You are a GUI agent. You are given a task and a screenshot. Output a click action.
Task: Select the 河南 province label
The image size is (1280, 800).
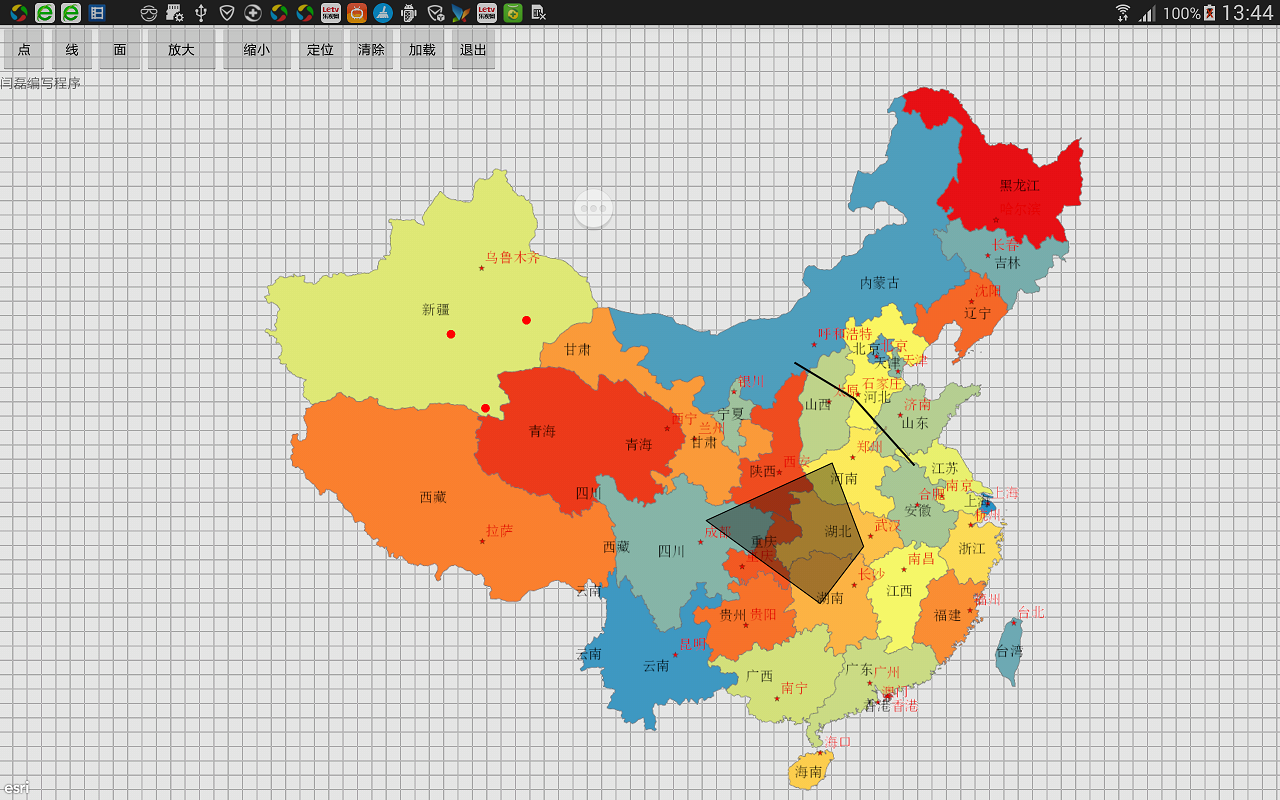pos(844,479)
